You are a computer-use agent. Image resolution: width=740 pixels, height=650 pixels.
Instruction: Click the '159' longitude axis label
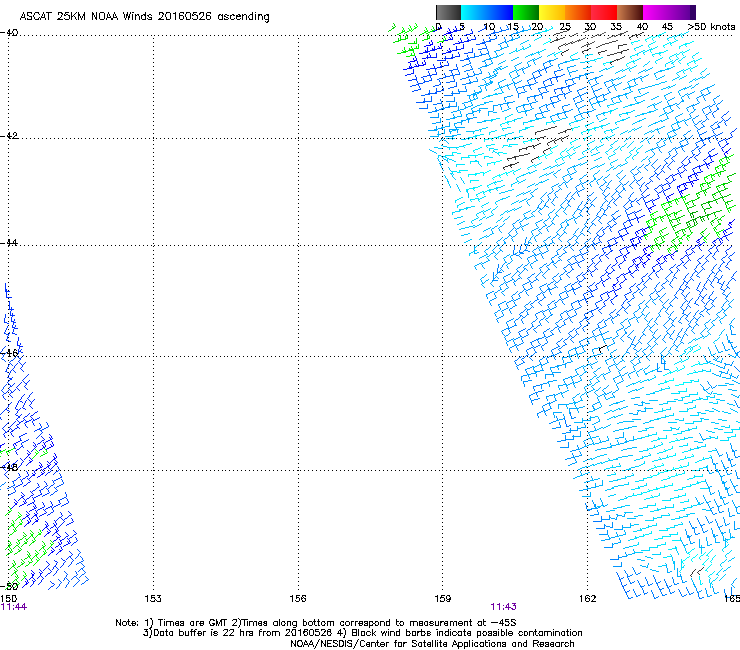point(443,599)
